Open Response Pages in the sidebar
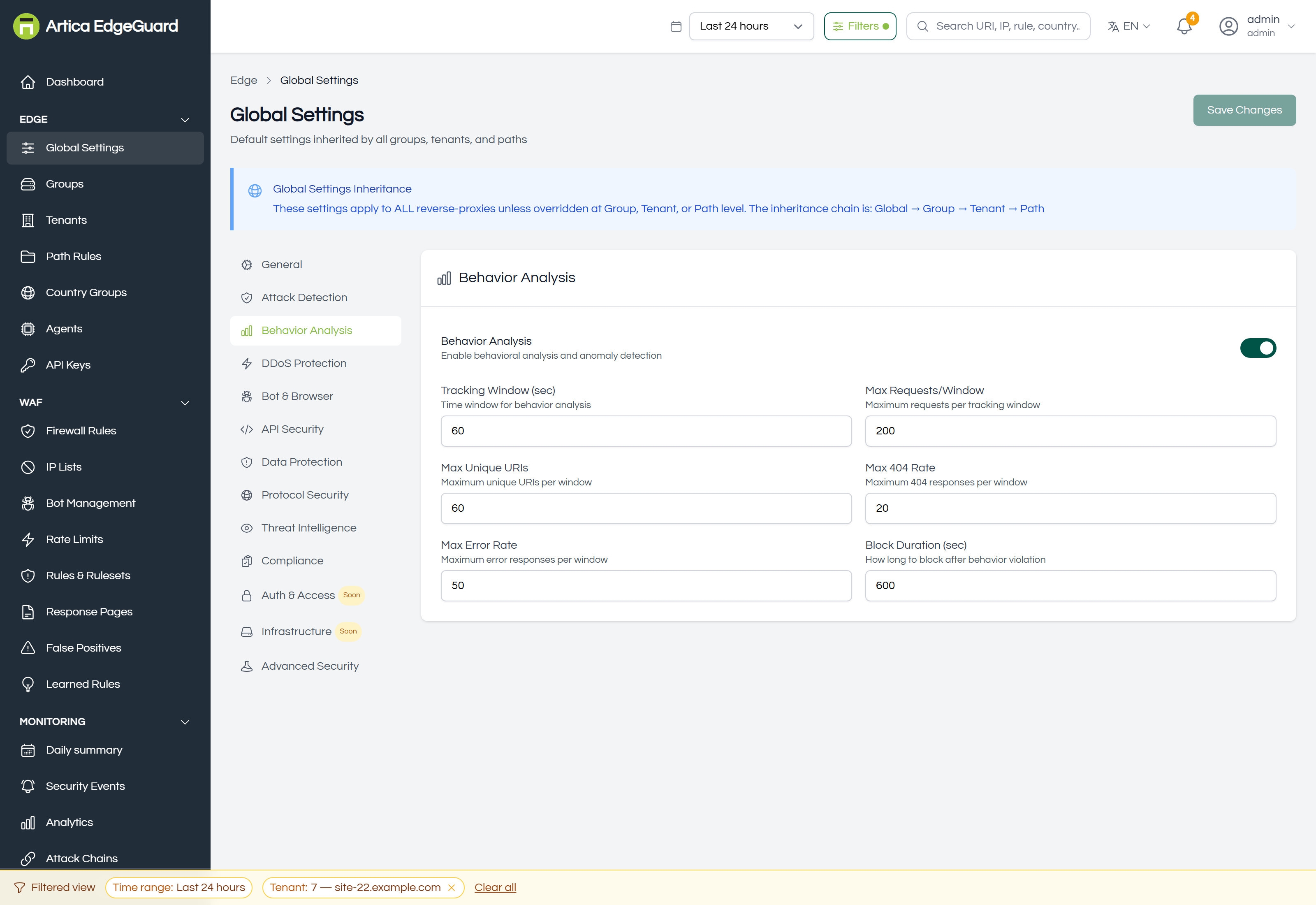Viewport: 1316px width, 905px height. click(105, 612)
